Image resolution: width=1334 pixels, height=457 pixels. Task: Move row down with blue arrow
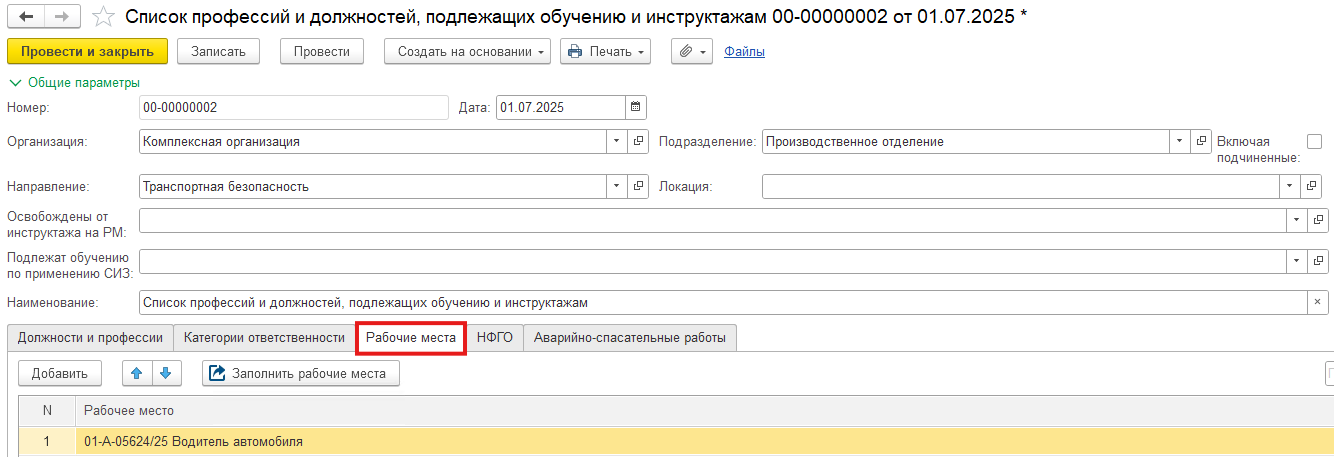(x=165, y=373)
